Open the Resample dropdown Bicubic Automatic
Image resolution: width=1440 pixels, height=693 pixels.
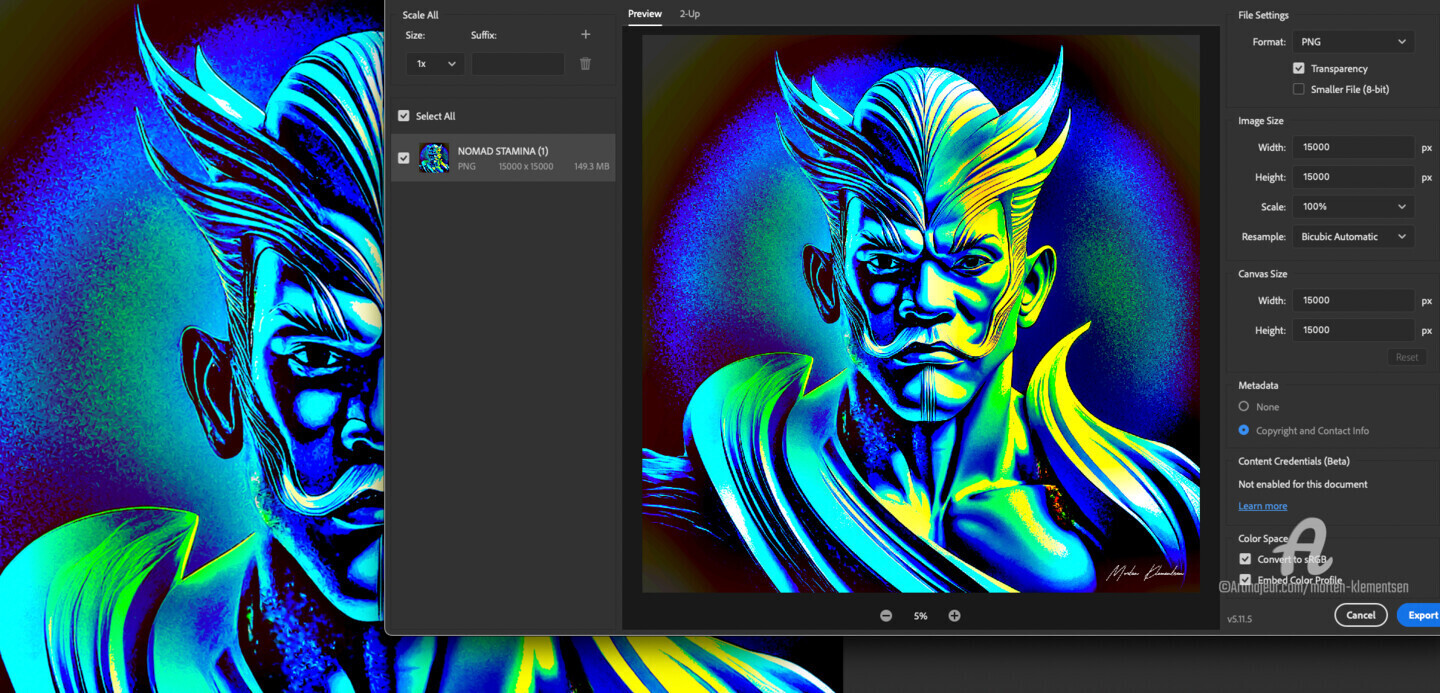[1353, 237]
